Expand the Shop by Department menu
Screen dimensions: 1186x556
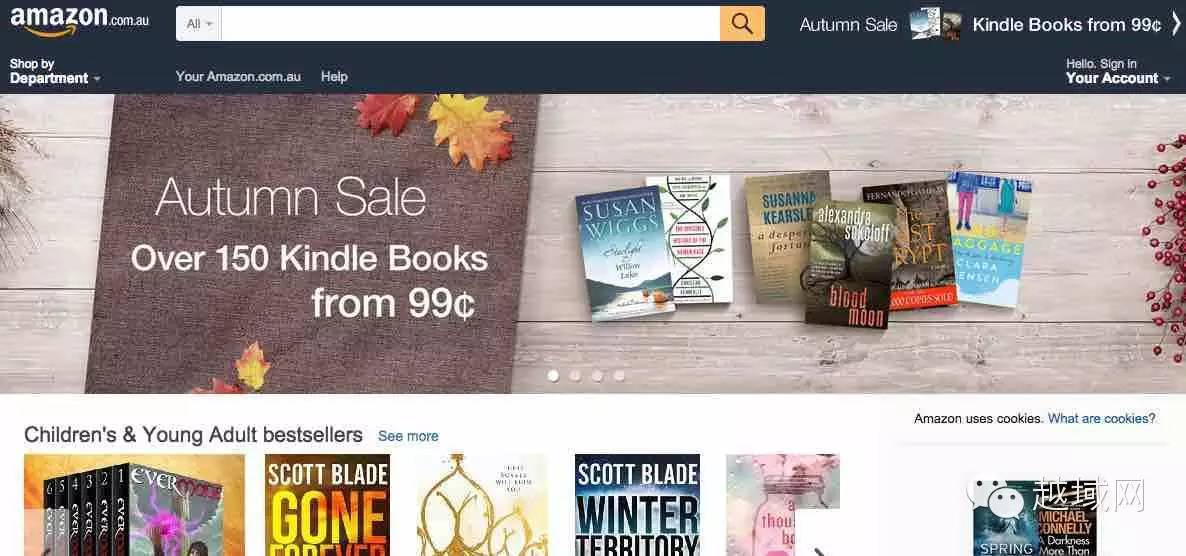pyautogui.click(x=54, y=71)
